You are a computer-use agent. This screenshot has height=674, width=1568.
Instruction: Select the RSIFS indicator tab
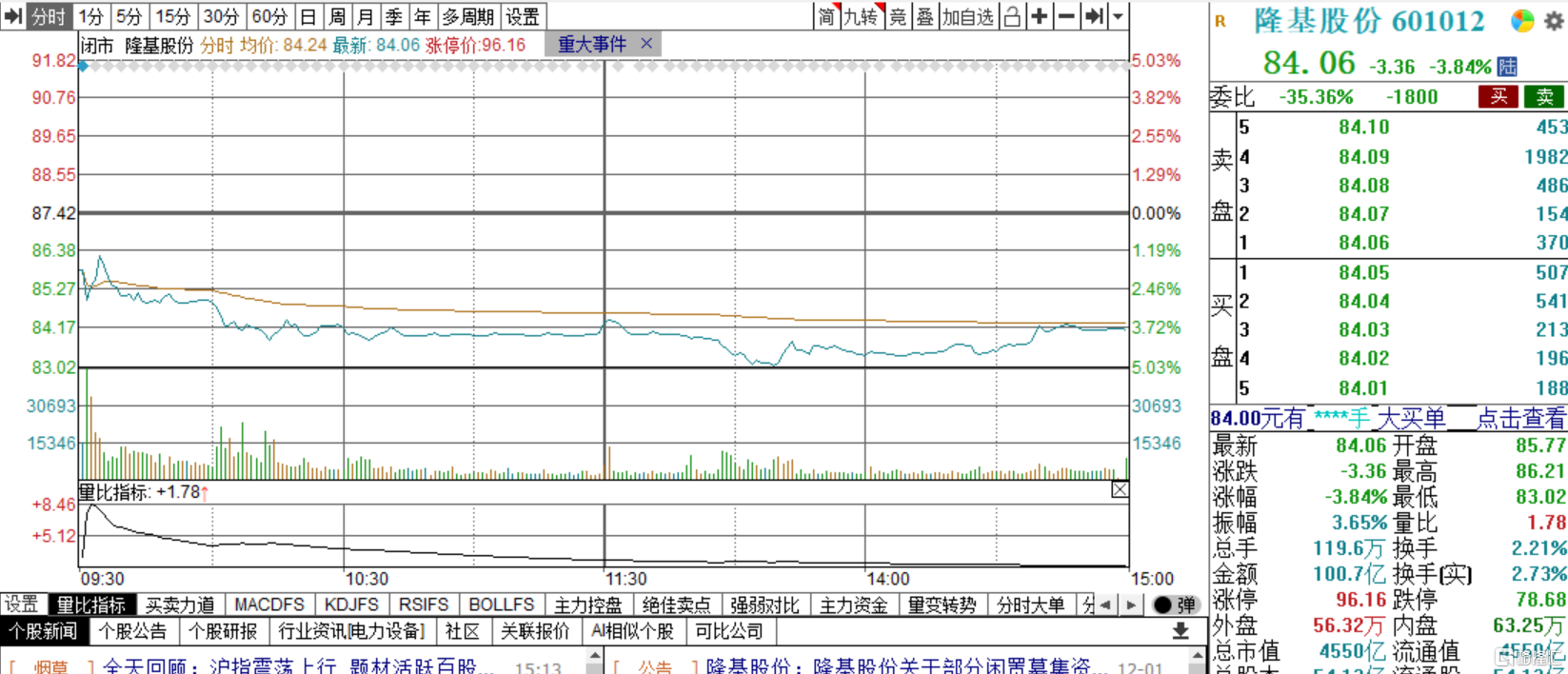[424, 605]
